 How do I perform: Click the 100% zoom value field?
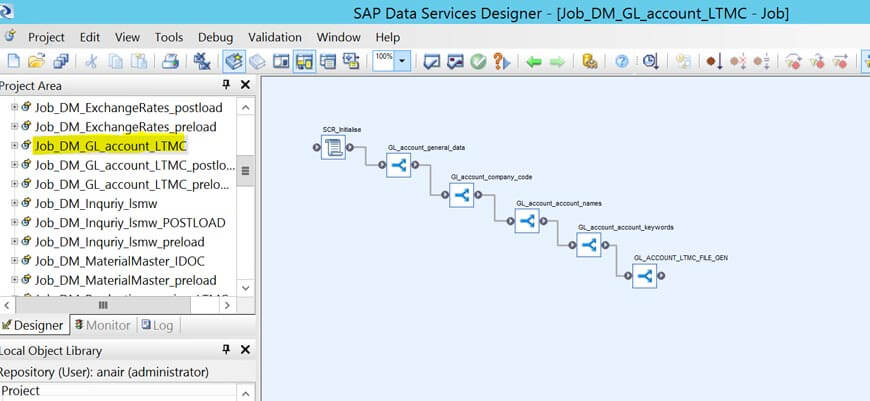coord(384,62)
